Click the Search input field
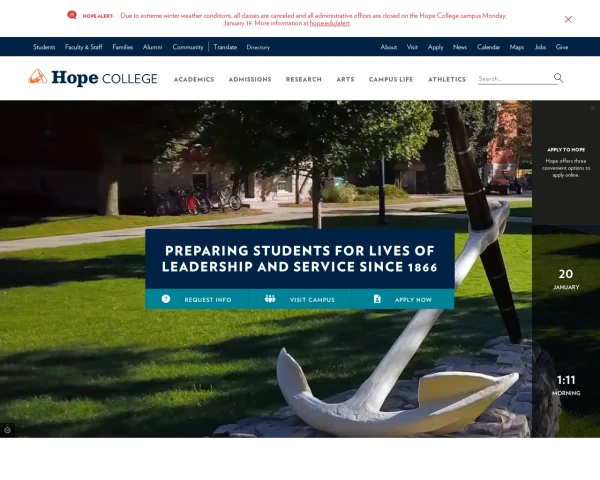600x480 pixels. (515, 79)
